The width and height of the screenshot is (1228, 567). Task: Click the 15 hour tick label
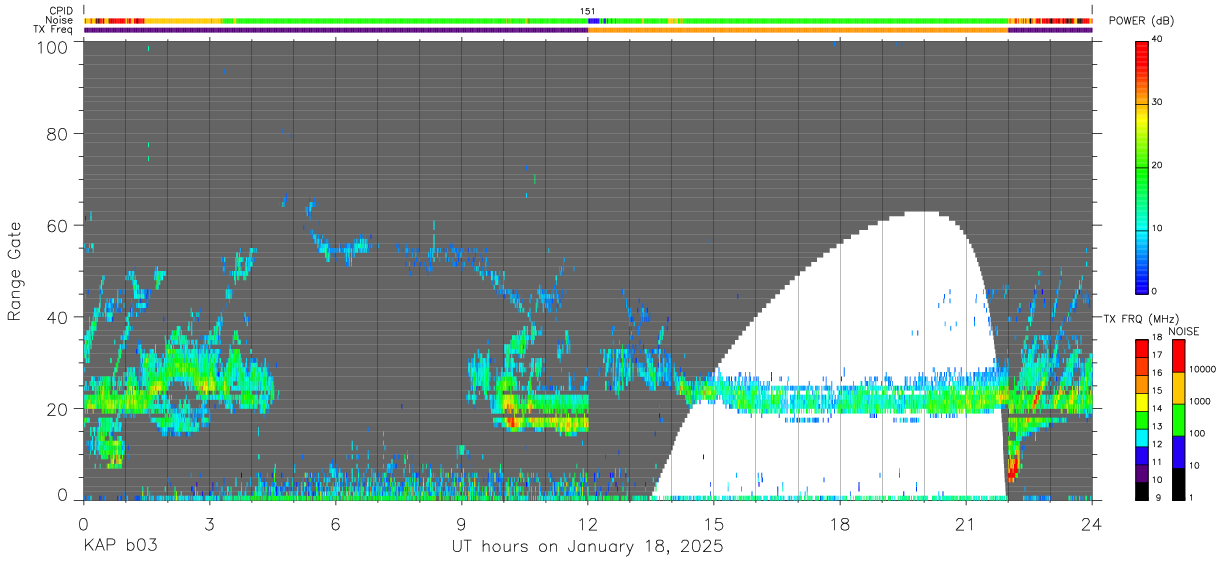[714, 525]
